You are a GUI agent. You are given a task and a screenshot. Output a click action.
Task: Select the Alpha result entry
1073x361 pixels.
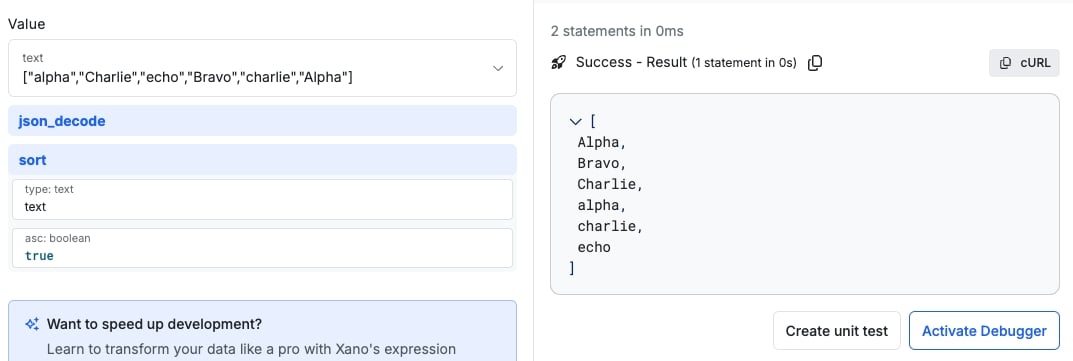point(602,143)
